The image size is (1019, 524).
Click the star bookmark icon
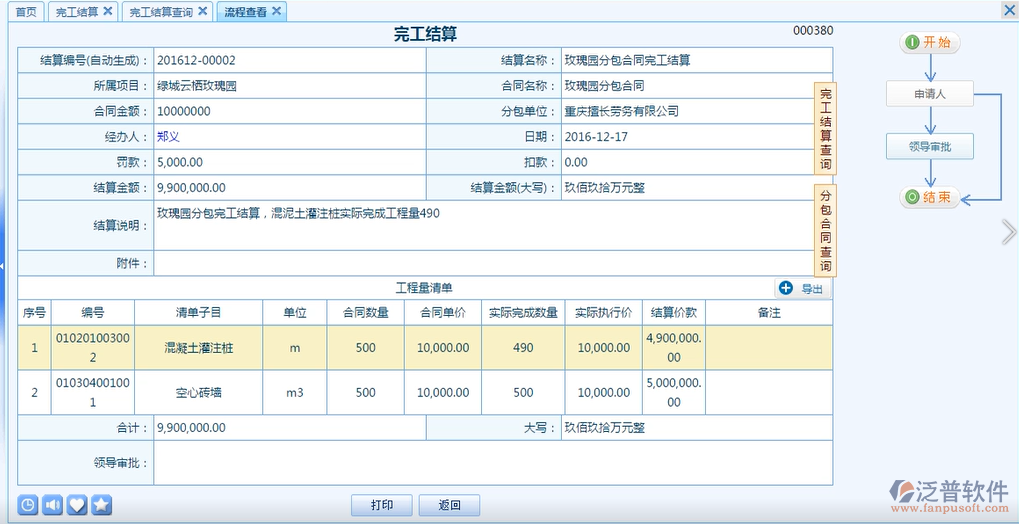click(x=102, y=504)
